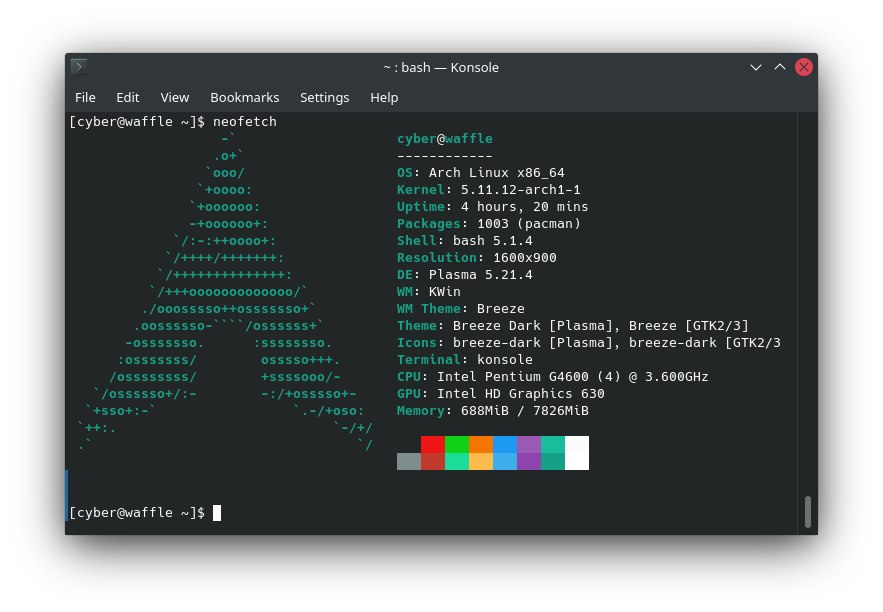
Task: Click the 'WM Theme: Breeze' line
Action: (461, 309)
